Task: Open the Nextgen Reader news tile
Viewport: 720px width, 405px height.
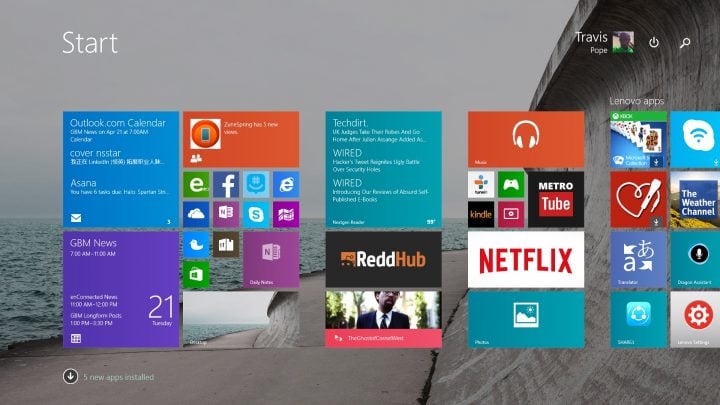Action: click(383, 169)
